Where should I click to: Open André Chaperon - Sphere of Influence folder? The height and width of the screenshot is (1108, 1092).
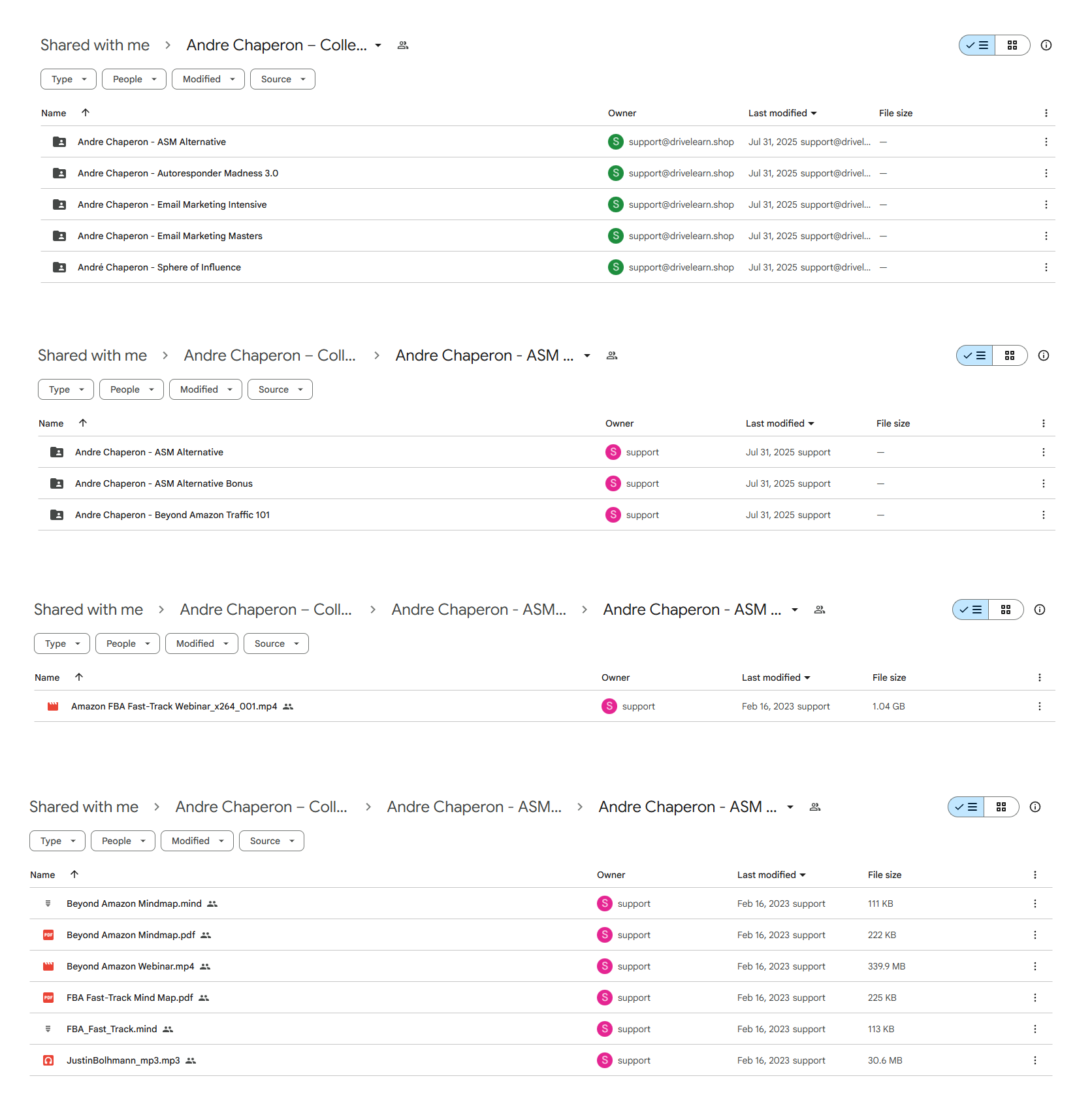(159, 267)
